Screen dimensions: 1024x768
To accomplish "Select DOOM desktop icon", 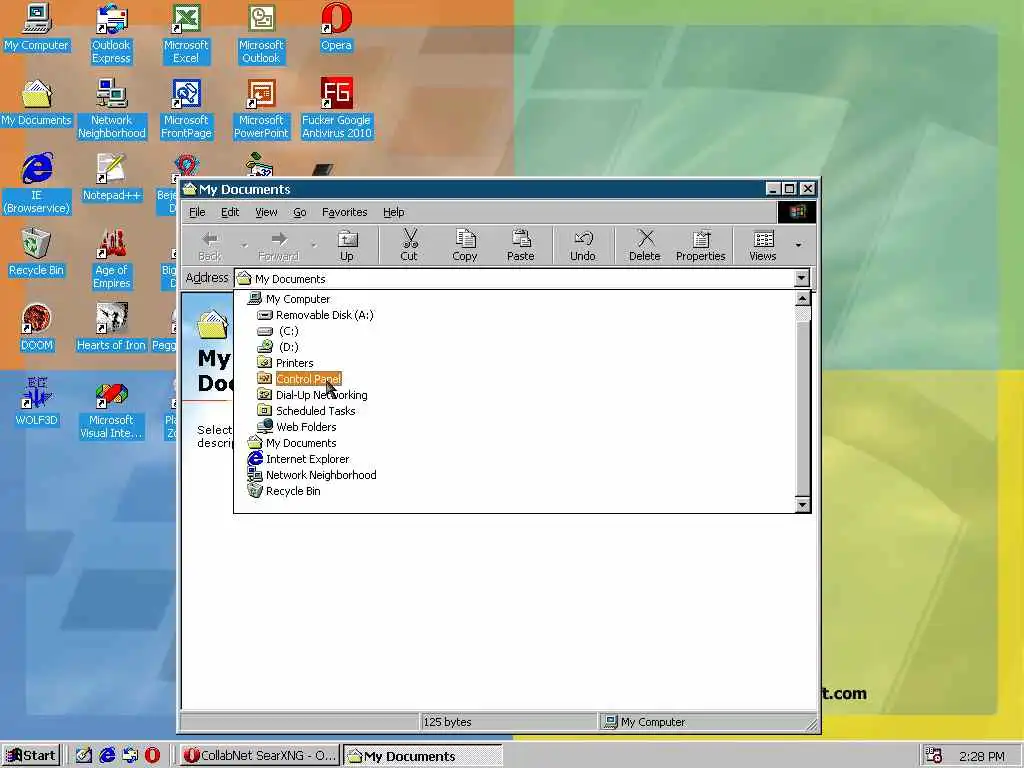I will point(36,328).
